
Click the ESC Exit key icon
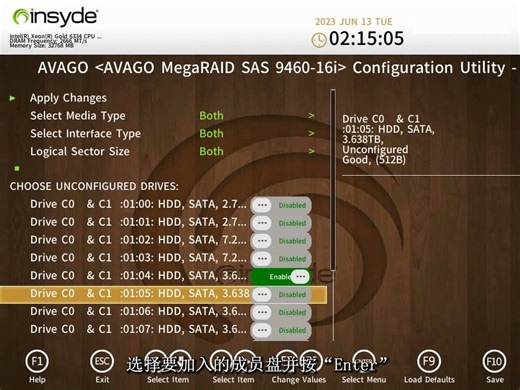(x=102, y=362)
